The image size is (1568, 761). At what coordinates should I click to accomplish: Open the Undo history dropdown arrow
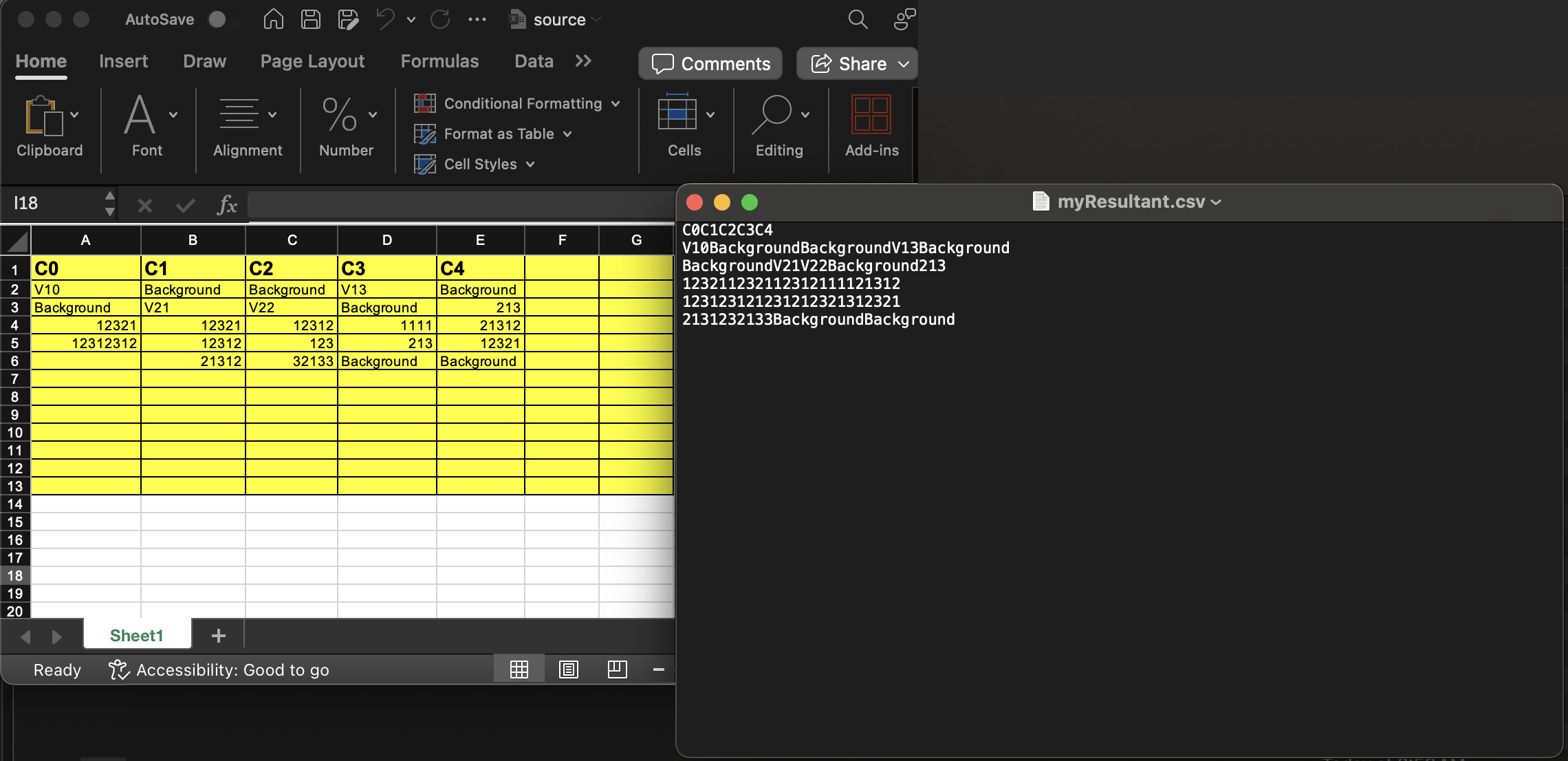tap(411, 20)
